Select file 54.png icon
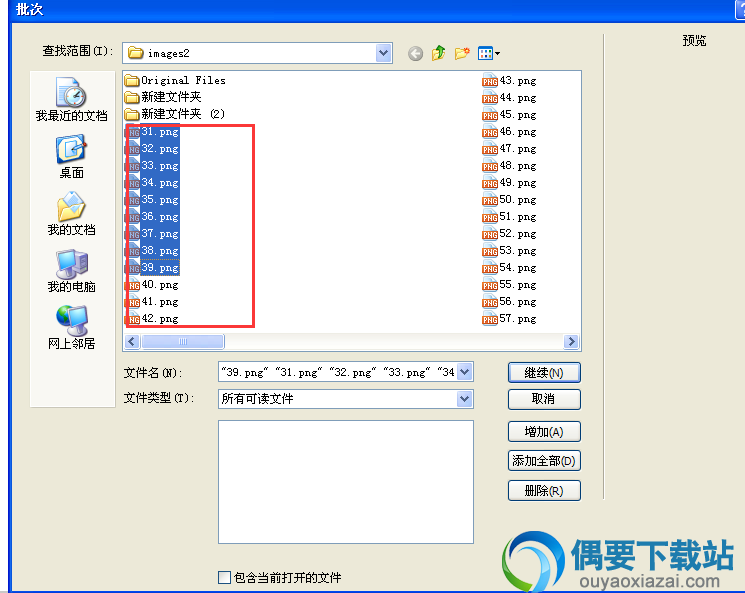 pyautogui.click(x=490, y=268)
